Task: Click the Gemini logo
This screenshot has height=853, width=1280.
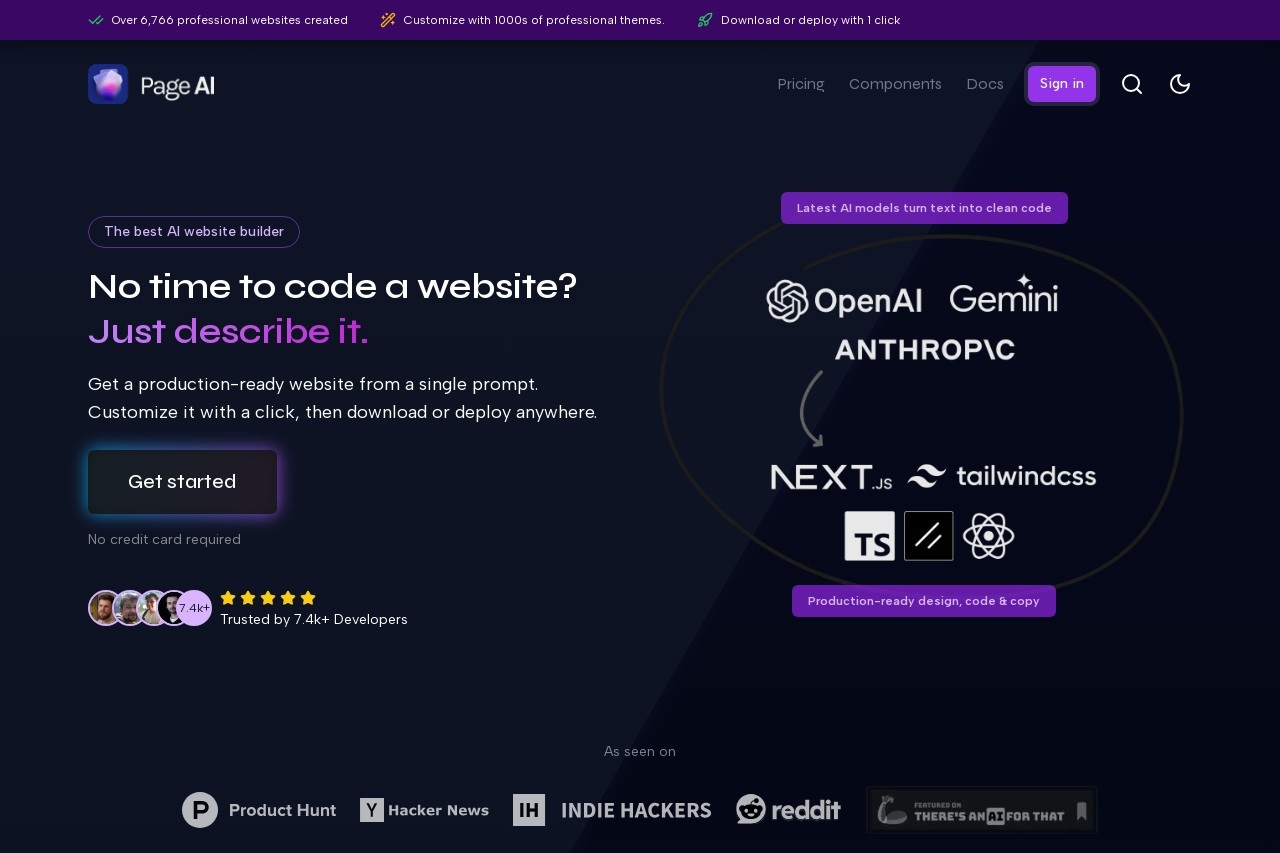Action: tap(1003, 295)
